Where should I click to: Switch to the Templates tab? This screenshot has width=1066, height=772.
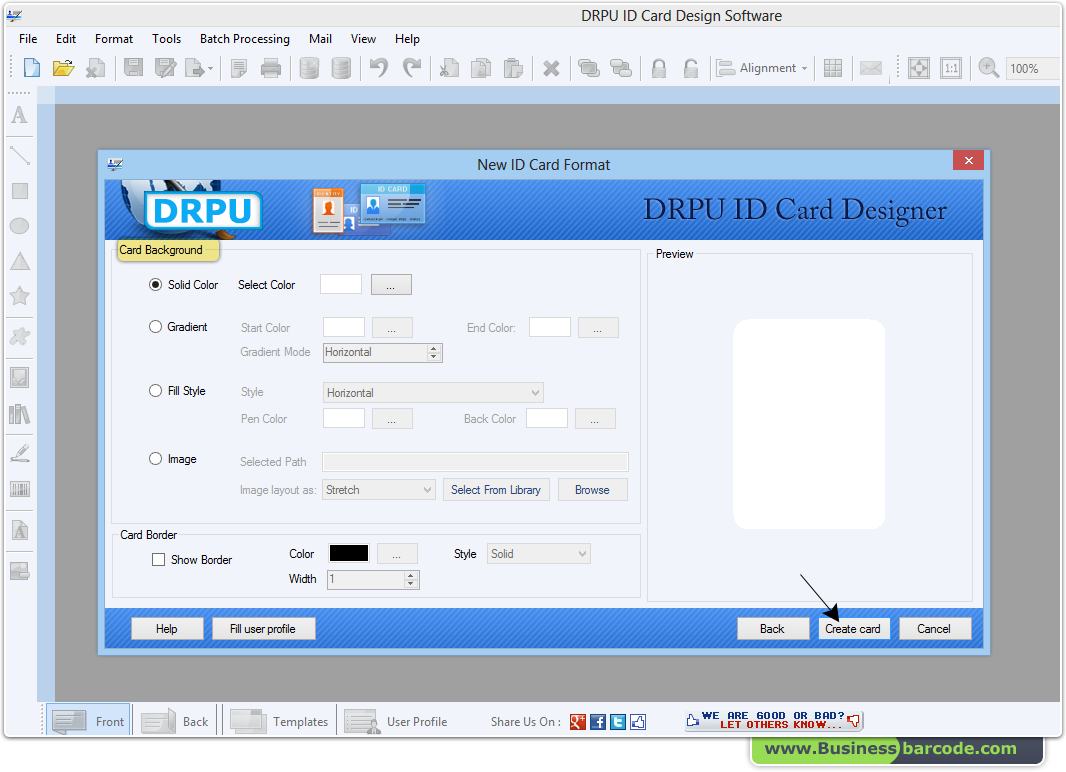280,721
